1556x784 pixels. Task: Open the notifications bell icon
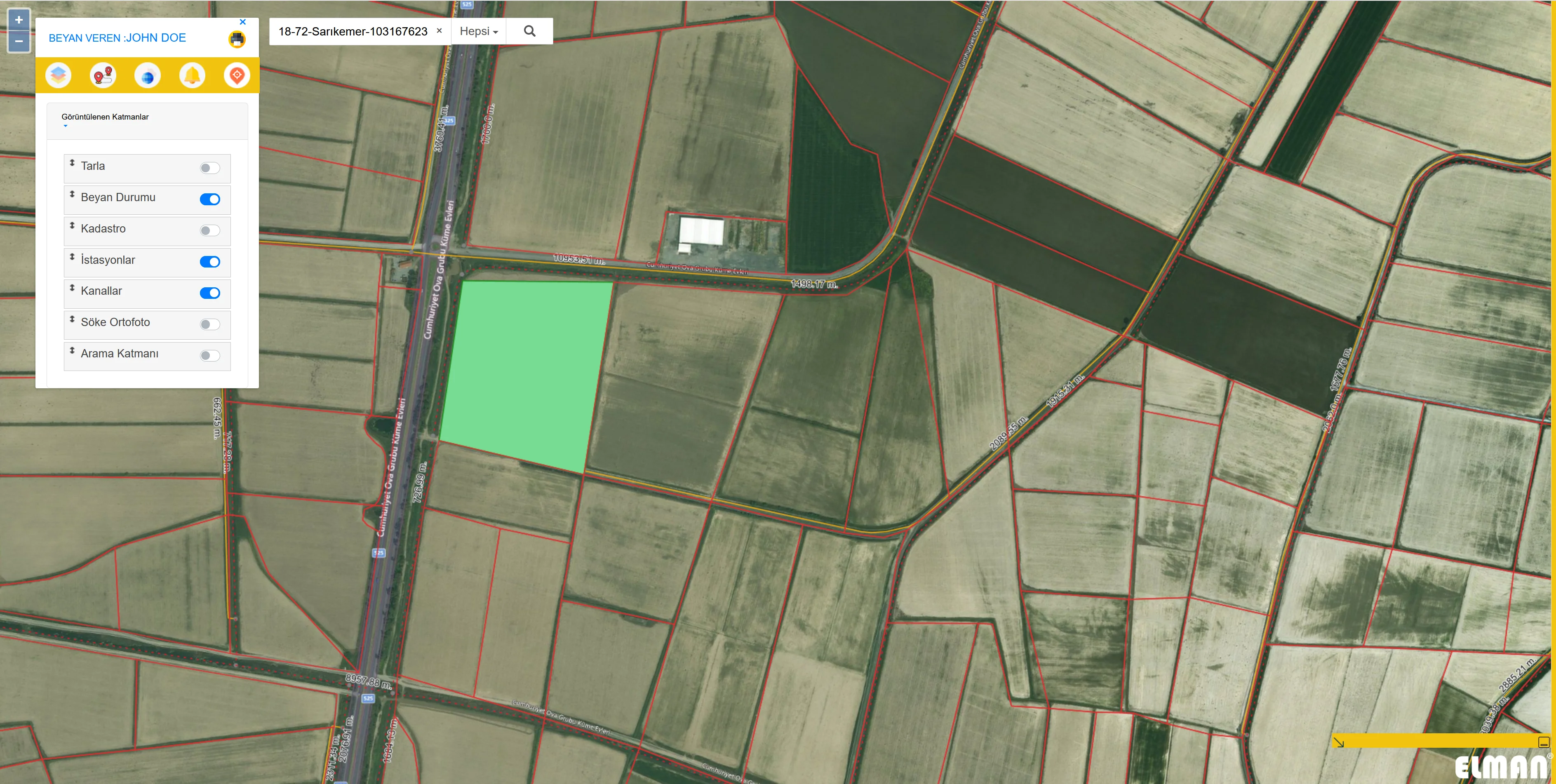pos(192,75)
